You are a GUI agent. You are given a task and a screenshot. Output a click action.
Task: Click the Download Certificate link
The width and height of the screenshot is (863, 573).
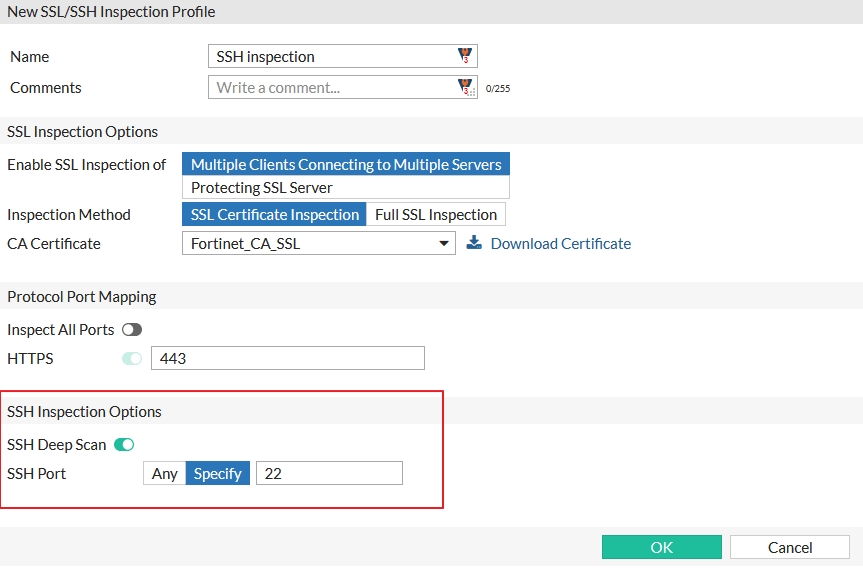click(x=560, y=243)
